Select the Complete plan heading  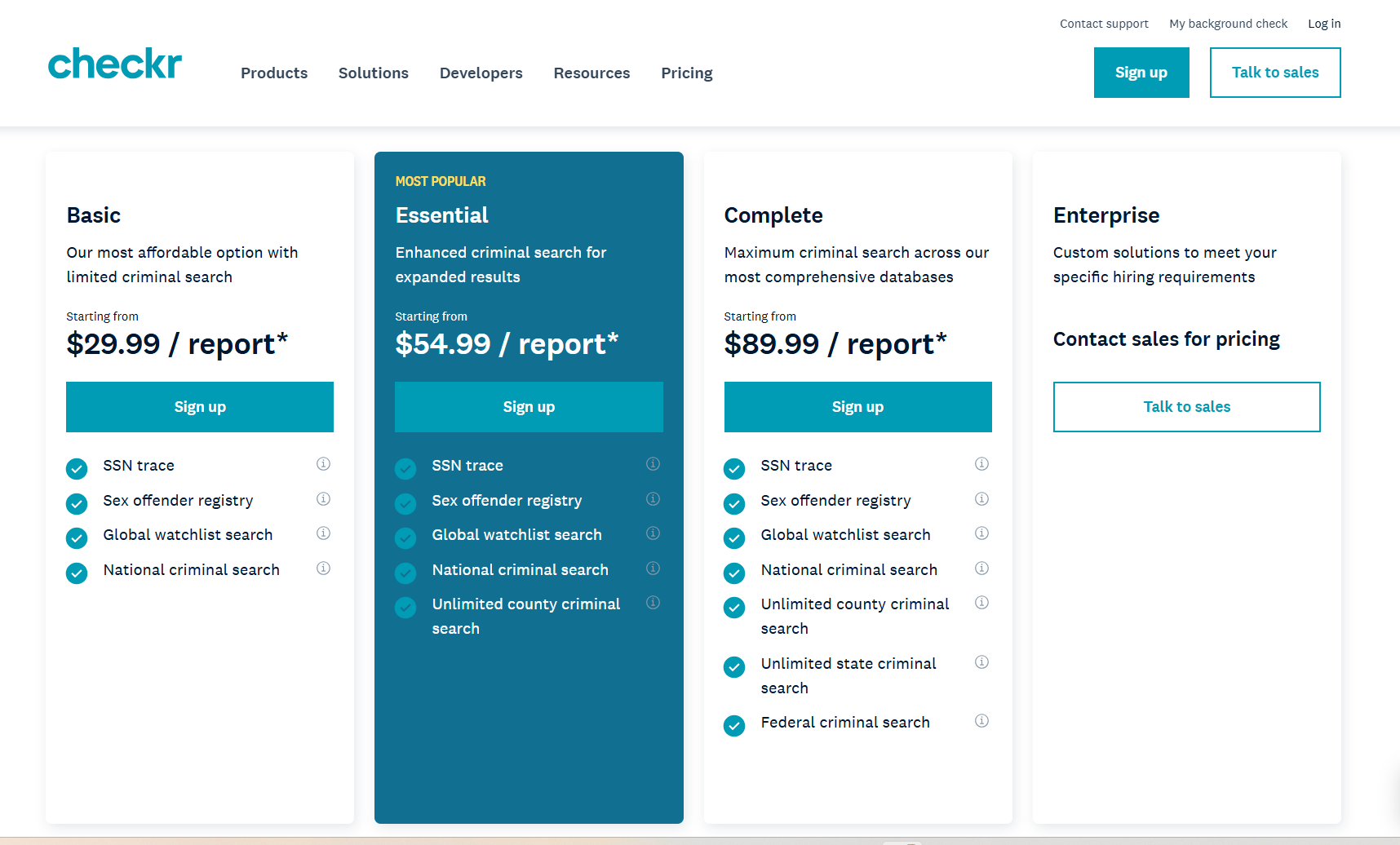pyautogui.click(x=773, y=215)
